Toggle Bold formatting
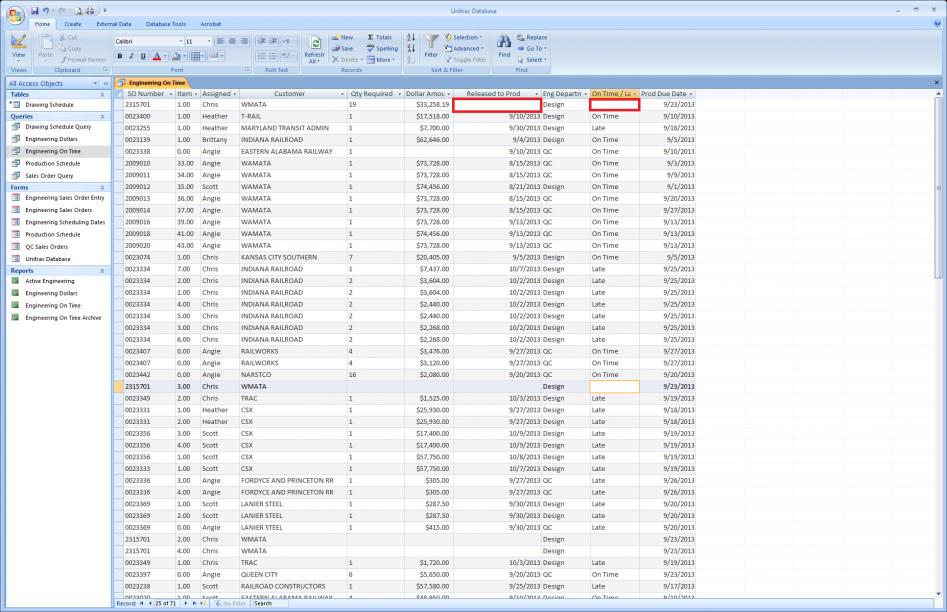 tap(120, 56)
